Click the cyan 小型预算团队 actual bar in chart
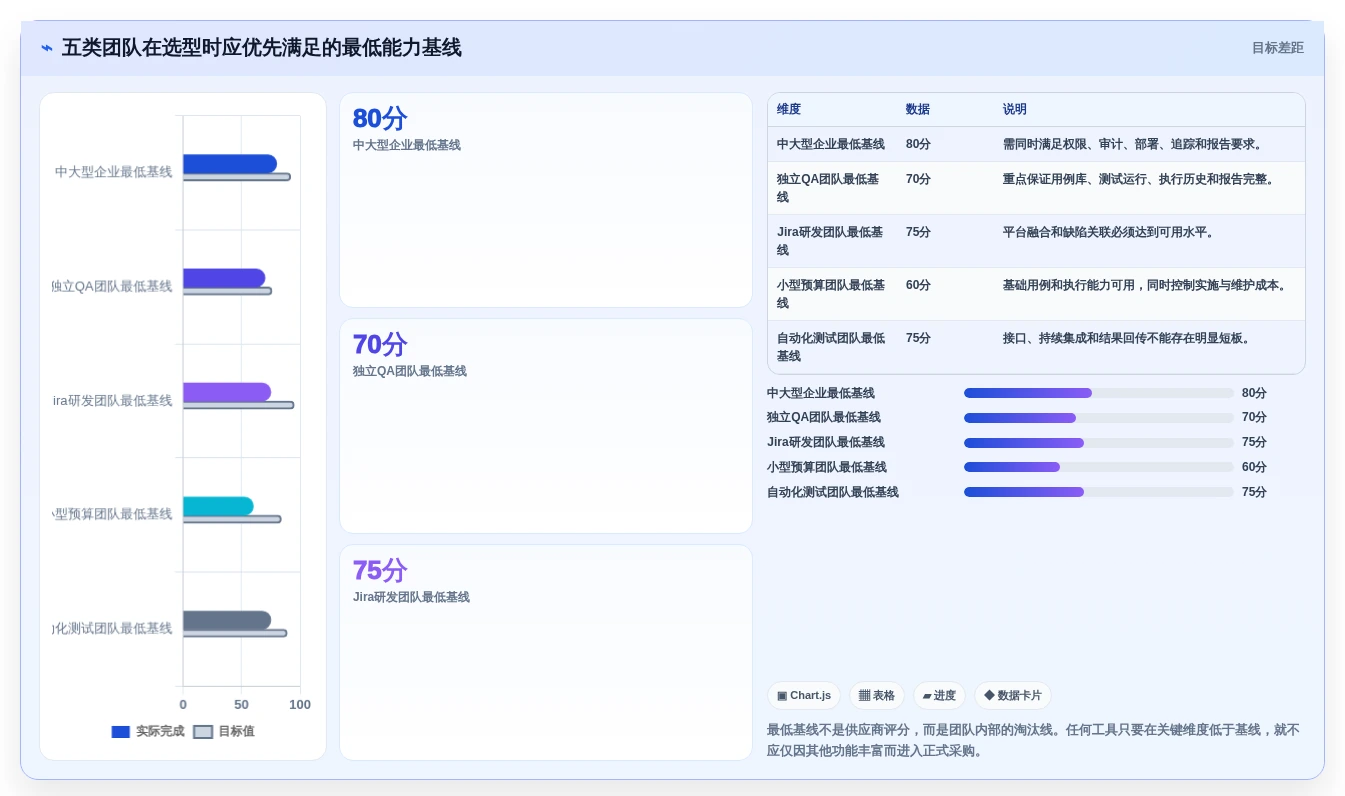The height and width of the screenshot is (796, 1345). pyautogui.click(x=218, y=506)
